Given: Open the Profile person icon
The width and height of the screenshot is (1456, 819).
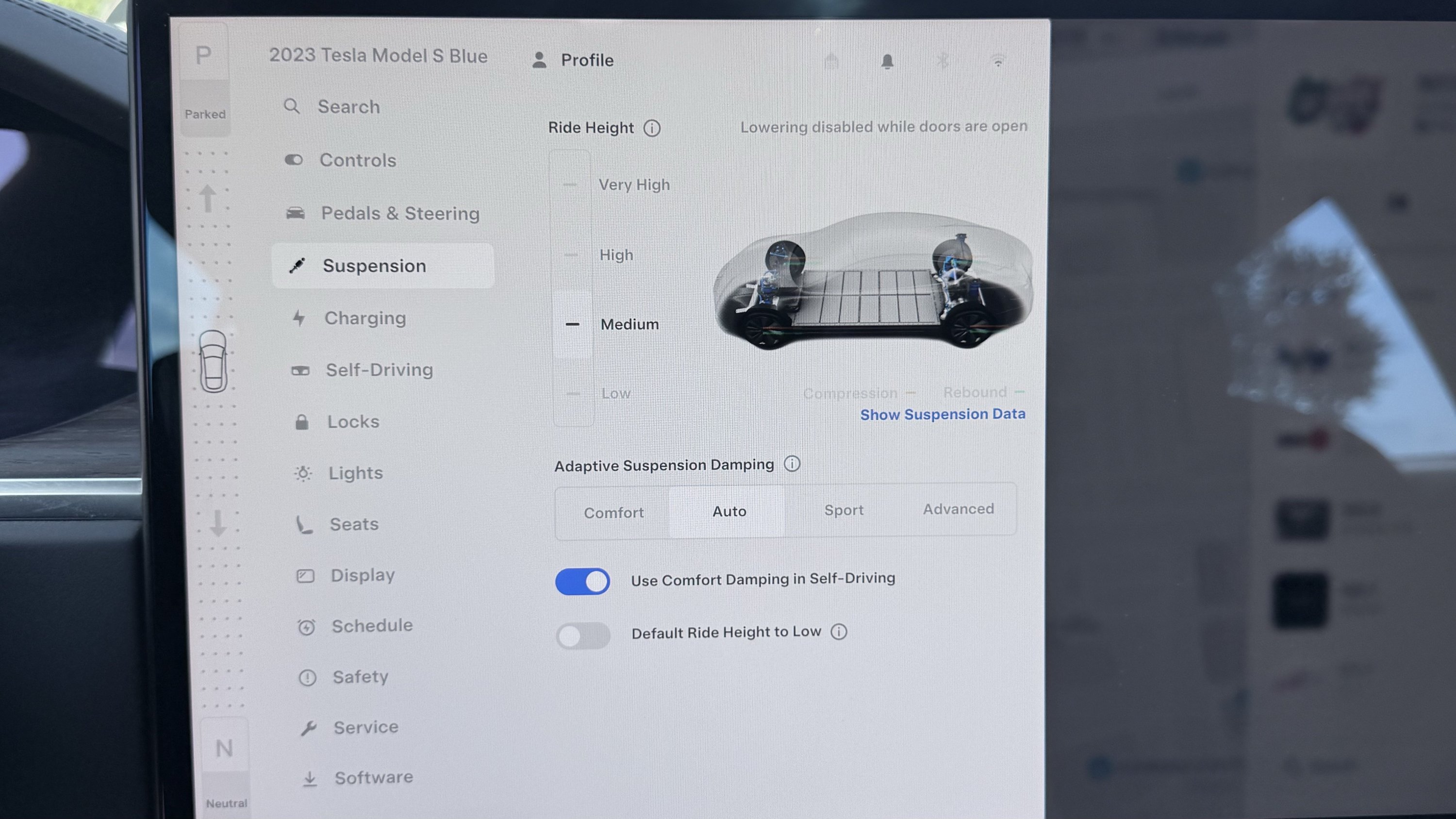Looking at the screenshot, I should coord(539,60).
